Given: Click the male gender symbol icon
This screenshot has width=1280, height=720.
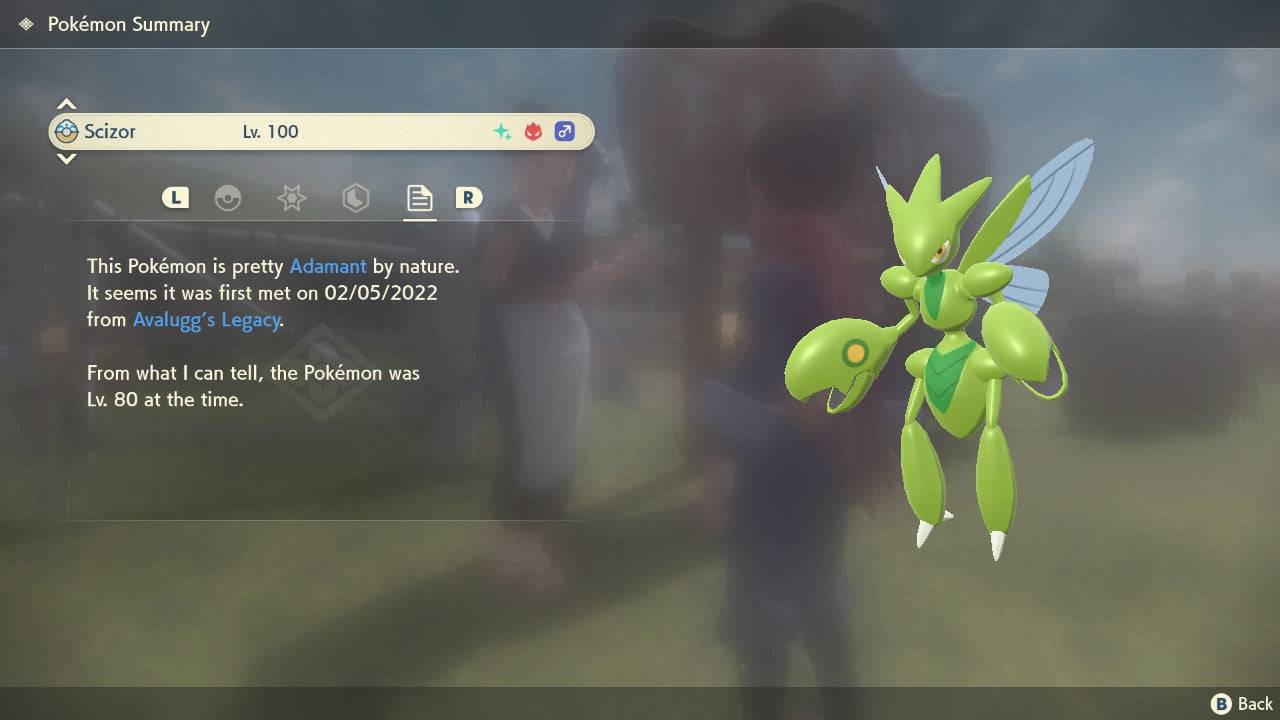Looking at the screenshot, I should [565, 131].
